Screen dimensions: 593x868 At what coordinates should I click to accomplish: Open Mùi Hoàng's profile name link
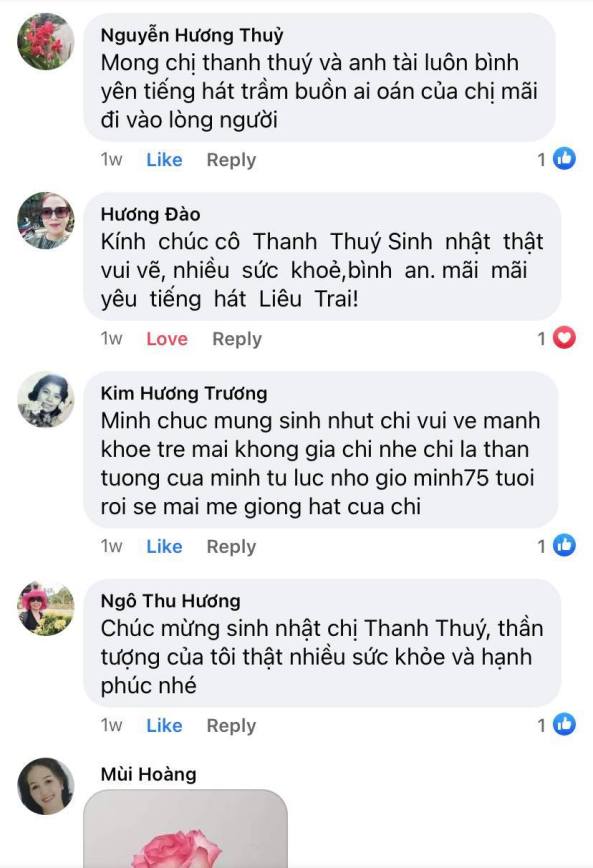click(148, 774)
